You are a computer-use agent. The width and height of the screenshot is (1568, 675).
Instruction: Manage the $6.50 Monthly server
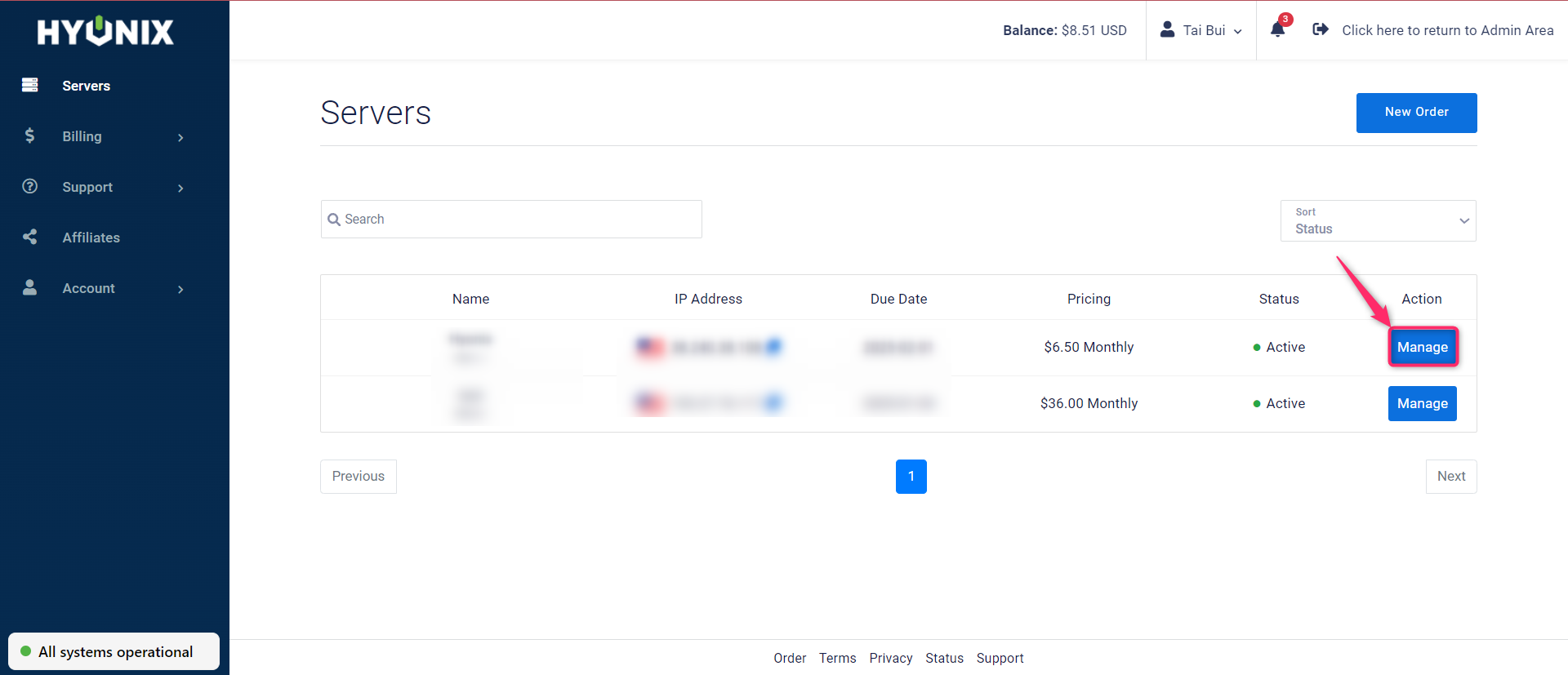click(1422, 347)
